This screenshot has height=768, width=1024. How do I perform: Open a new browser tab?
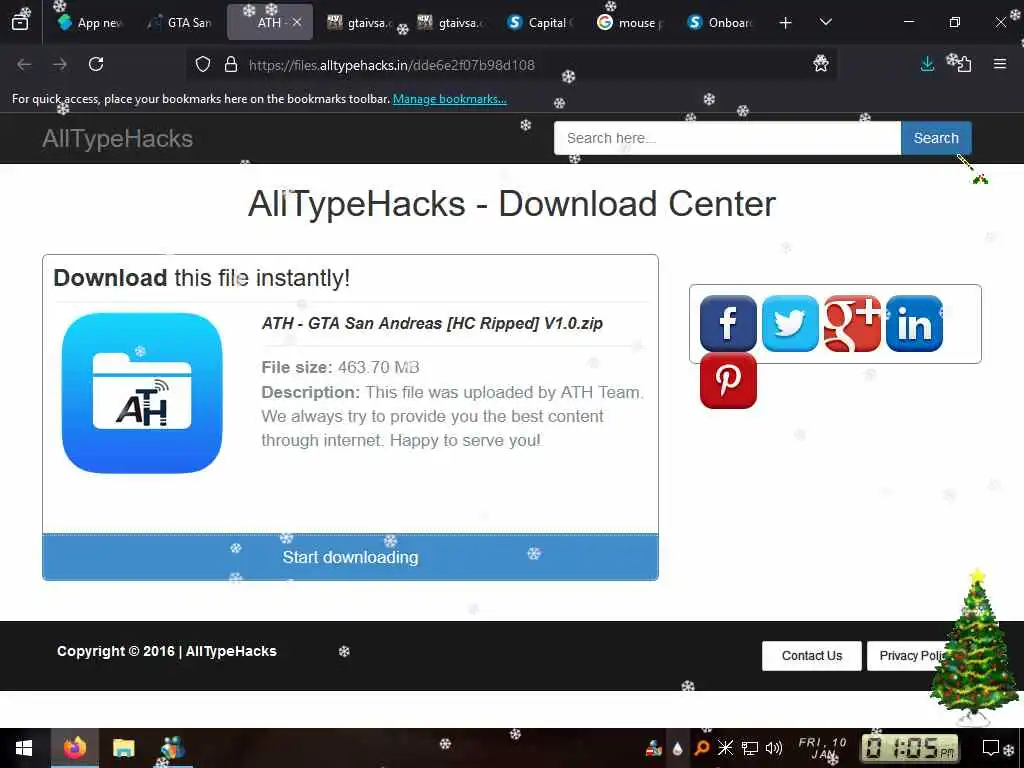pyautogui.click(x=786, y=23)
